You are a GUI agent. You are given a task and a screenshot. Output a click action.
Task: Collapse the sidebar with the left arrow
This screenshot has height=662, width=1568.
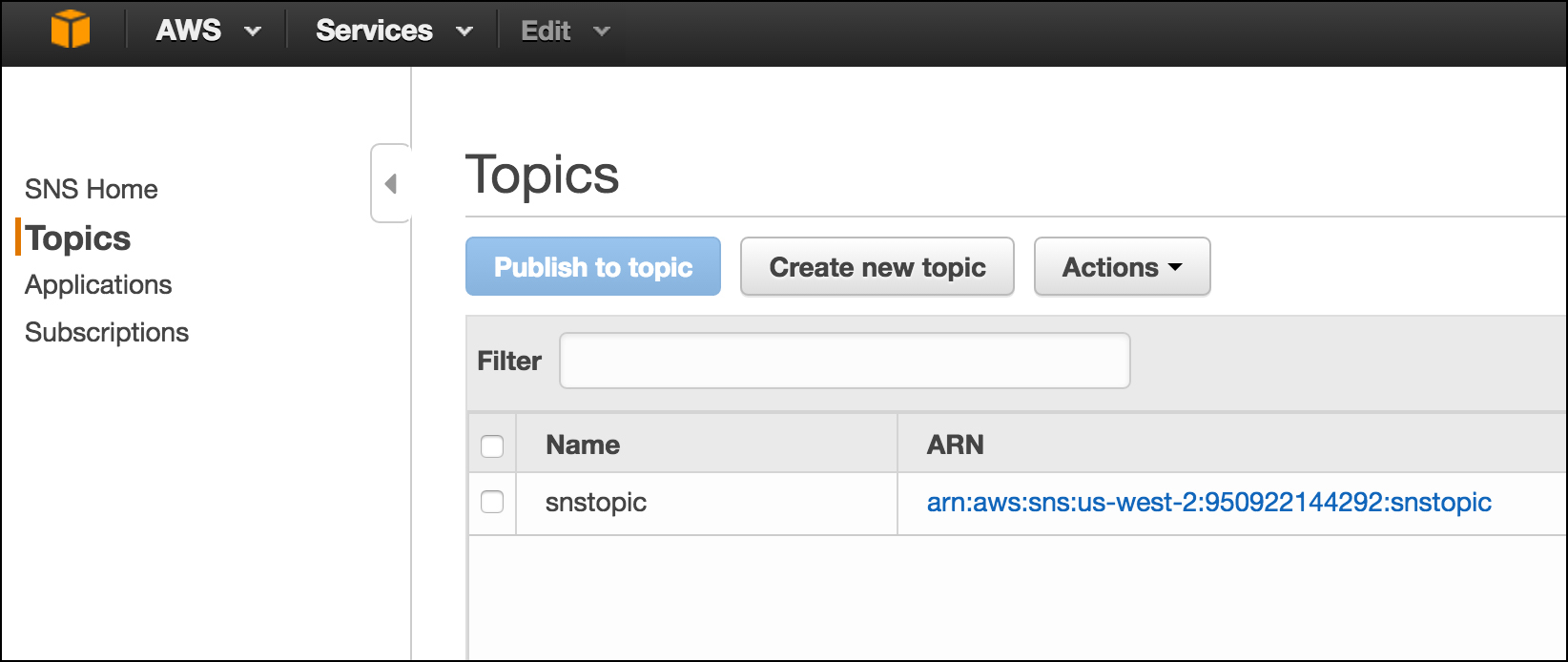(390, 183)
